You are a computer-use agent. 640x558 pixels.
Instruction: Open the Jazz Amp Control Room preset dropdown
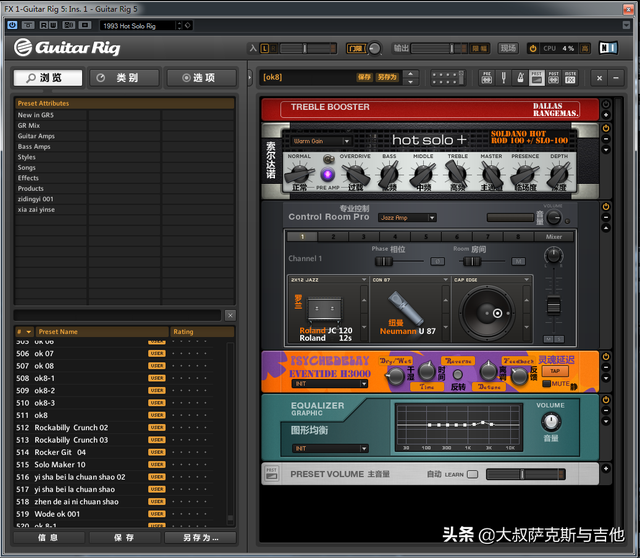(x=407, y=218)
